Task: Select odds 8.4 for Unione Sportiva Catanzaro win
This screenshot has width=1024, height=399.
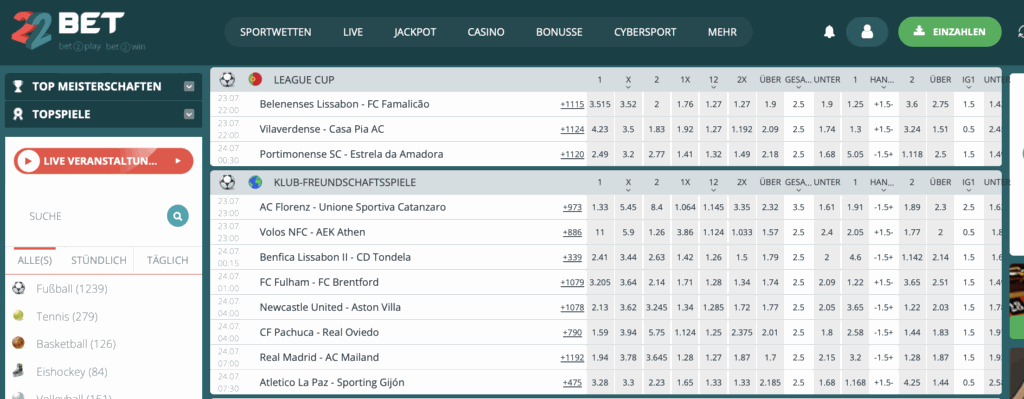Action: coord(657,207)
